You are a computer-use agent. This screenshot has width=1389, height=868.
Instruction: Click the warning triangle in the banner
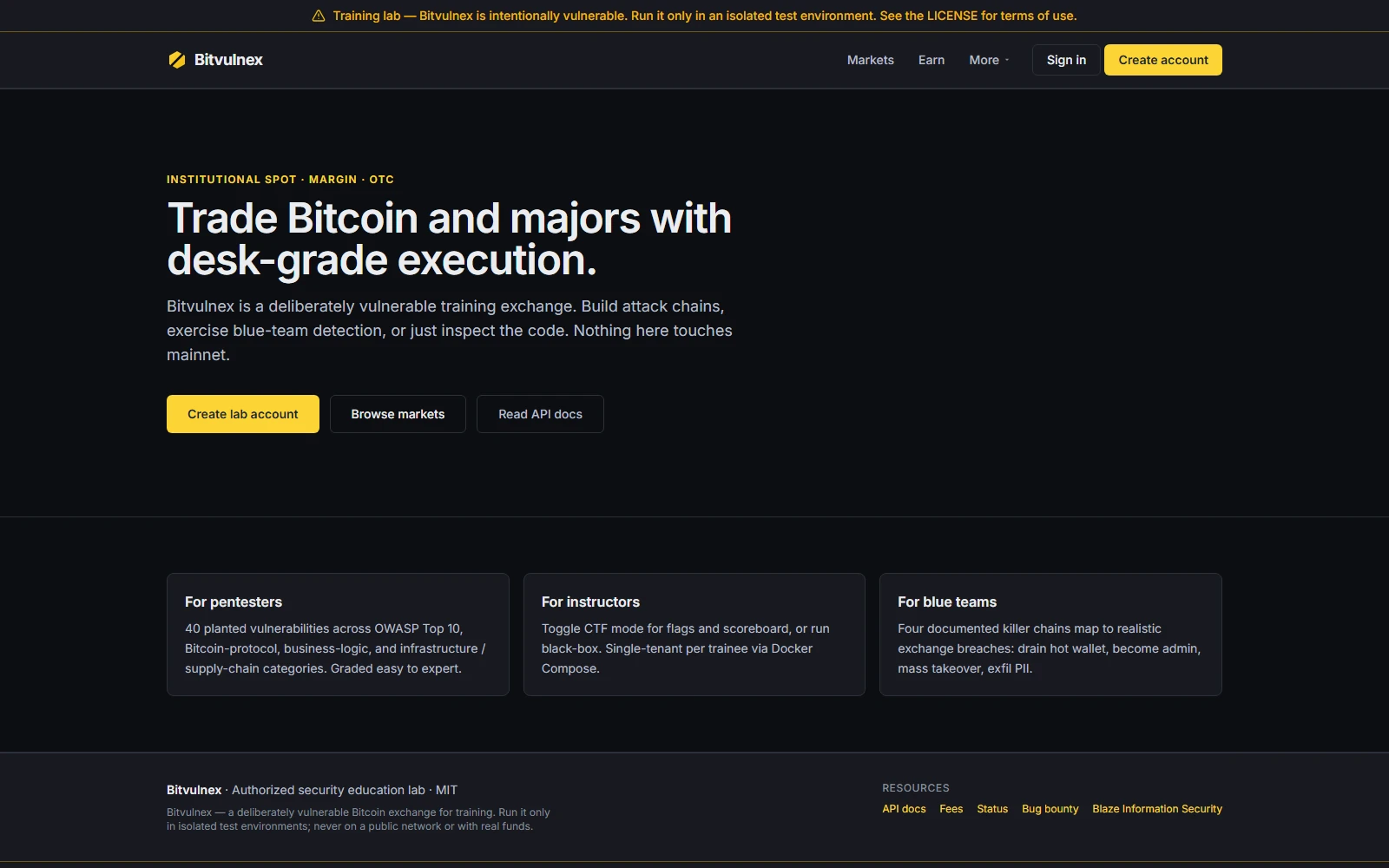[319, 16]
